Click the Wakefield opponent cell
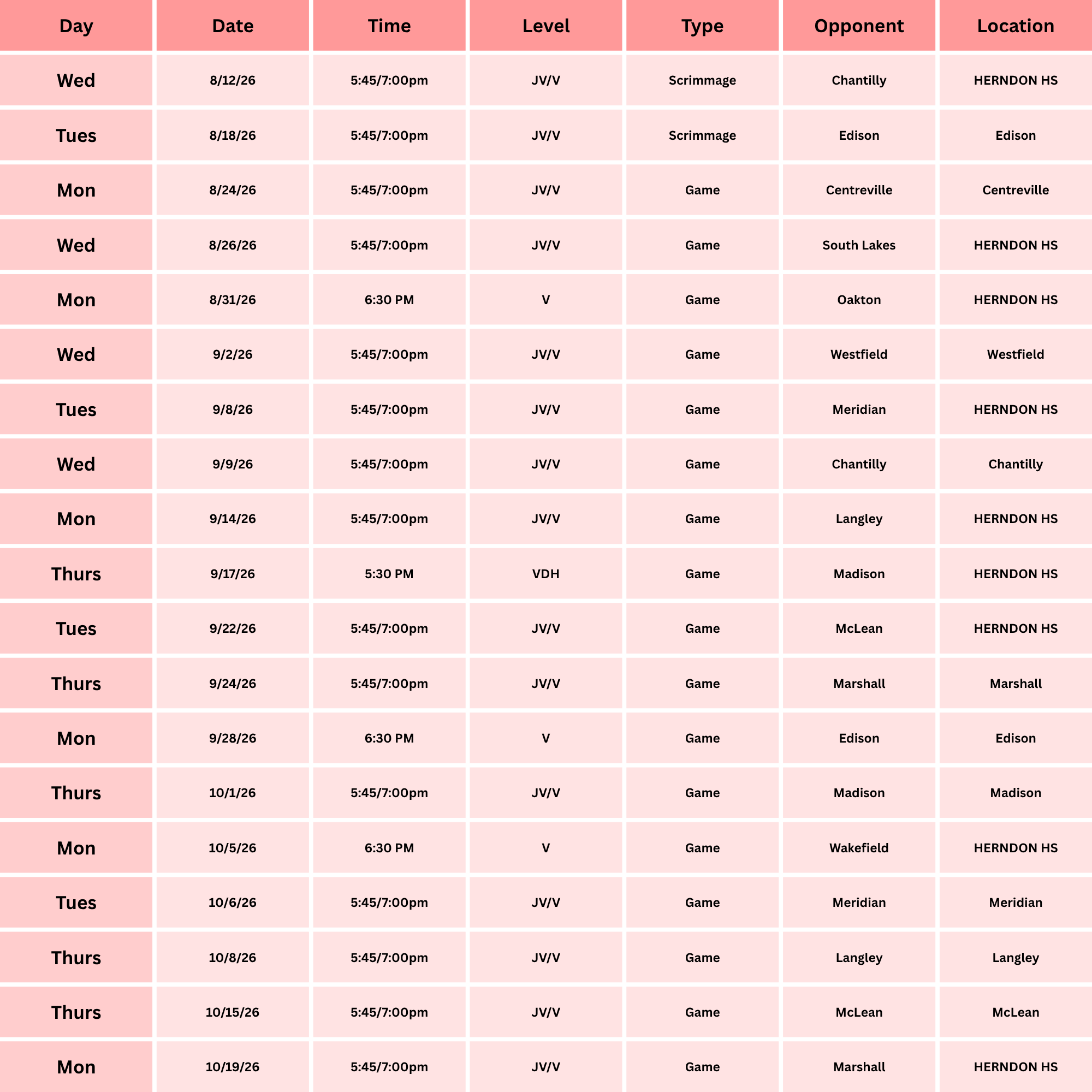Screen dimensions: 1092x1092 [x=858, y=848]
